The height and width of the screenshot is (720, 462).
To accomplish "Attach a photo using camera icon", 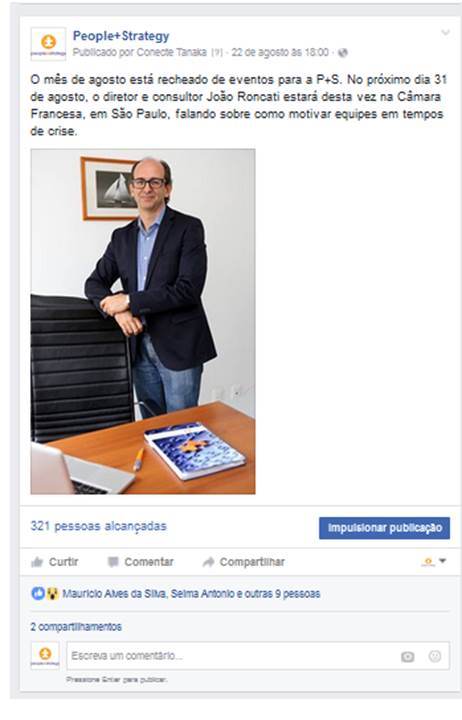I will pyautogui.click(x=407, y=657).
